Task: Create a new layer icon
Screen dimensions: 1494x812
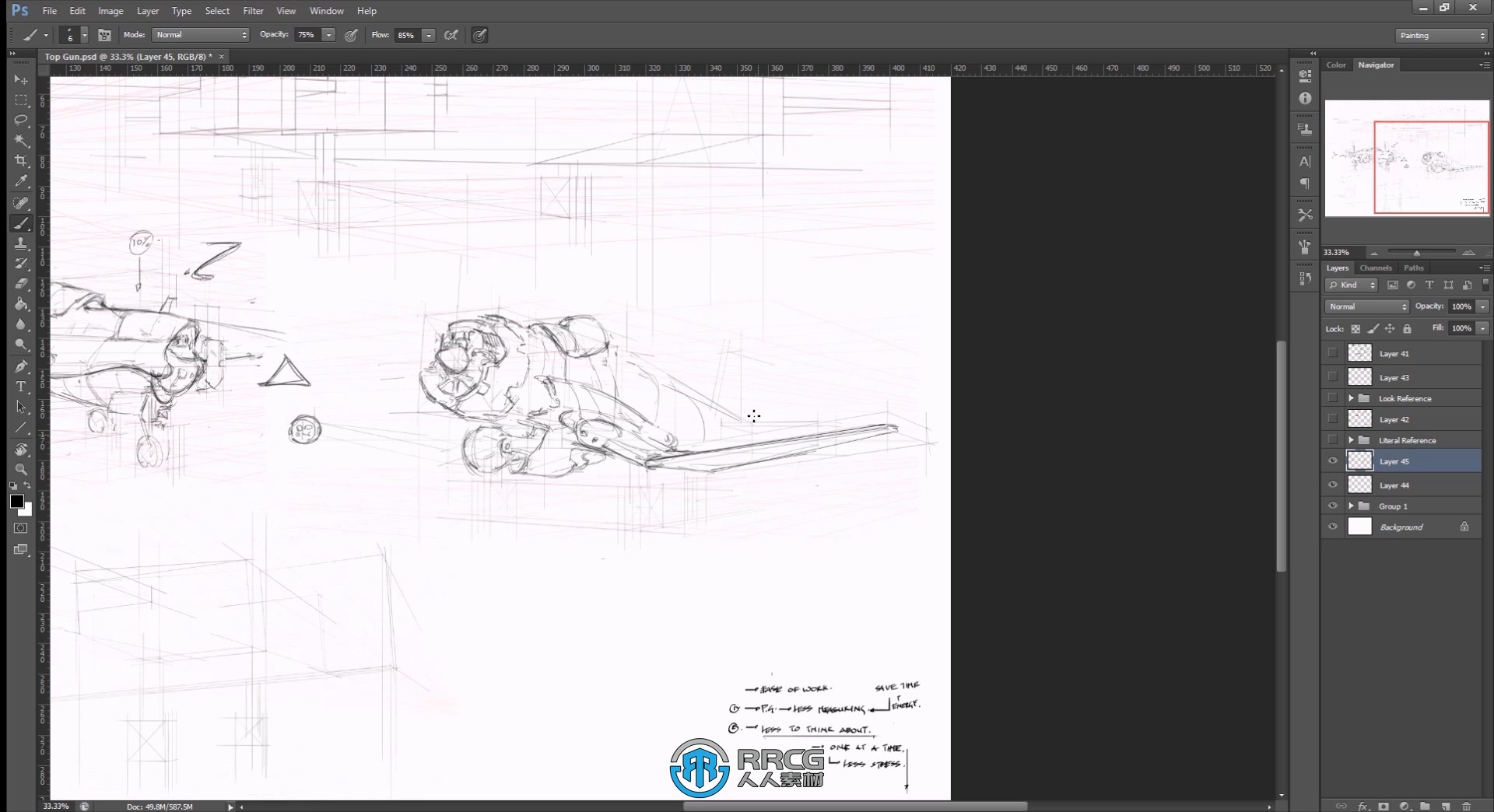Action: click(1446, 806)
